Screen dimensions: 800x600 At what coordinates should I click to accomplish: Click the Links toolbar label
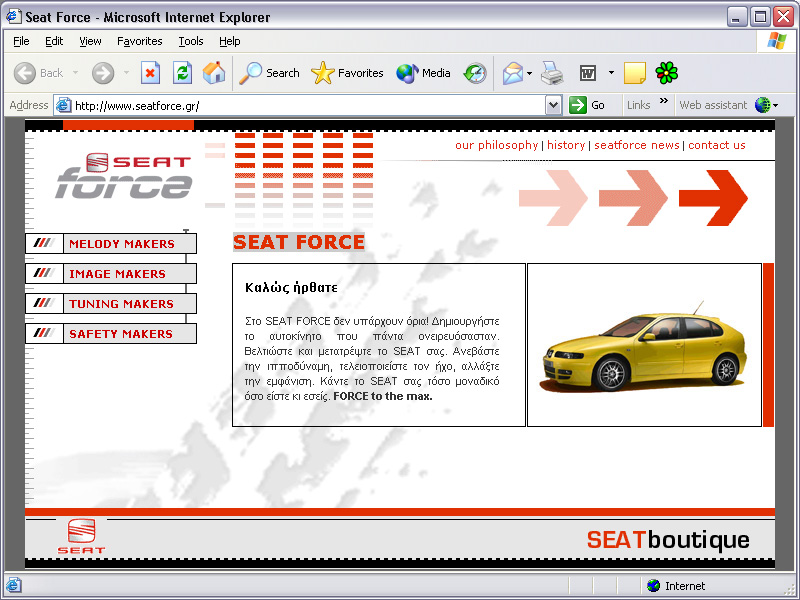click(x=638, y=105)
